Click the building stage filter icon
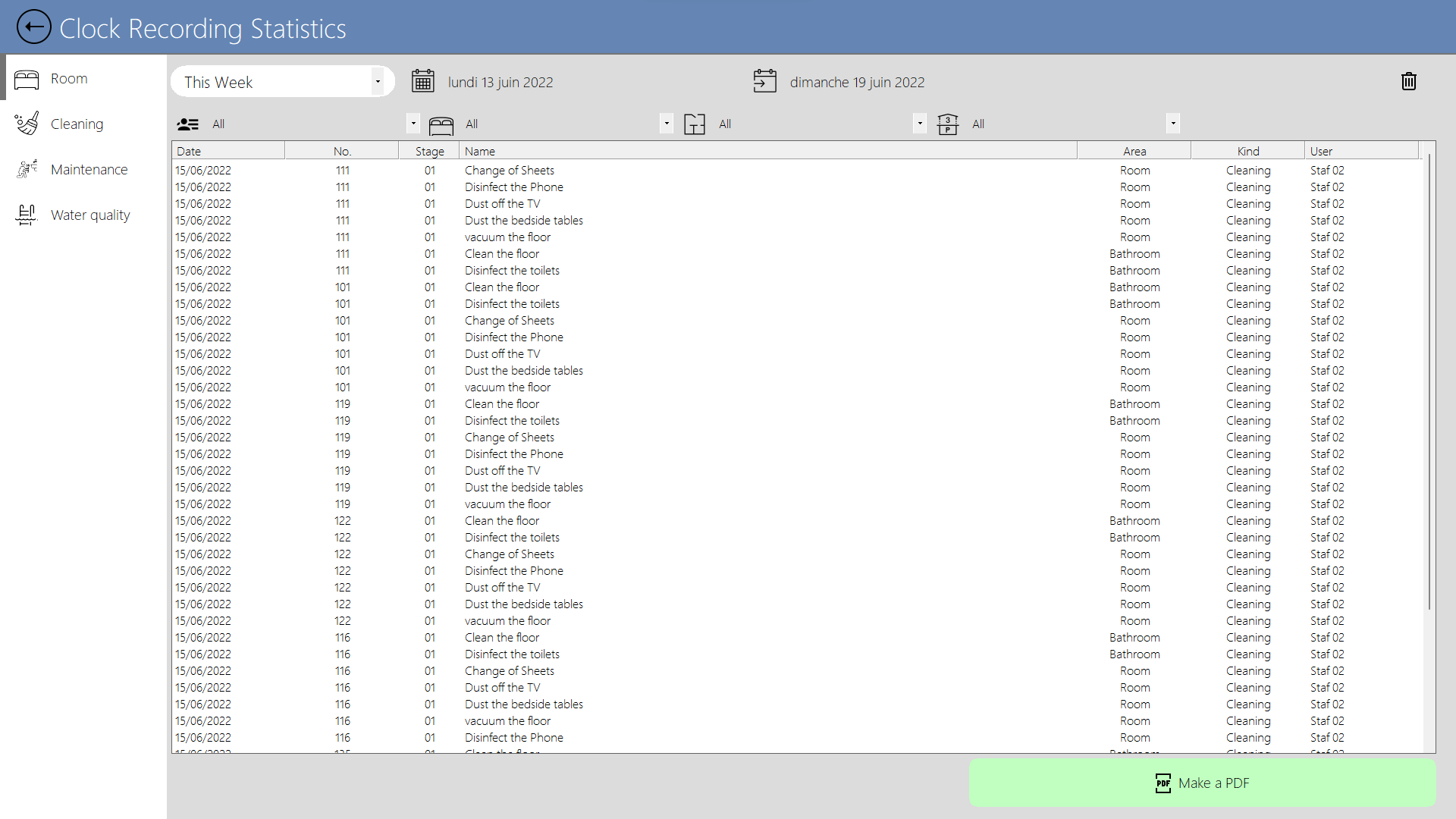 947,124
